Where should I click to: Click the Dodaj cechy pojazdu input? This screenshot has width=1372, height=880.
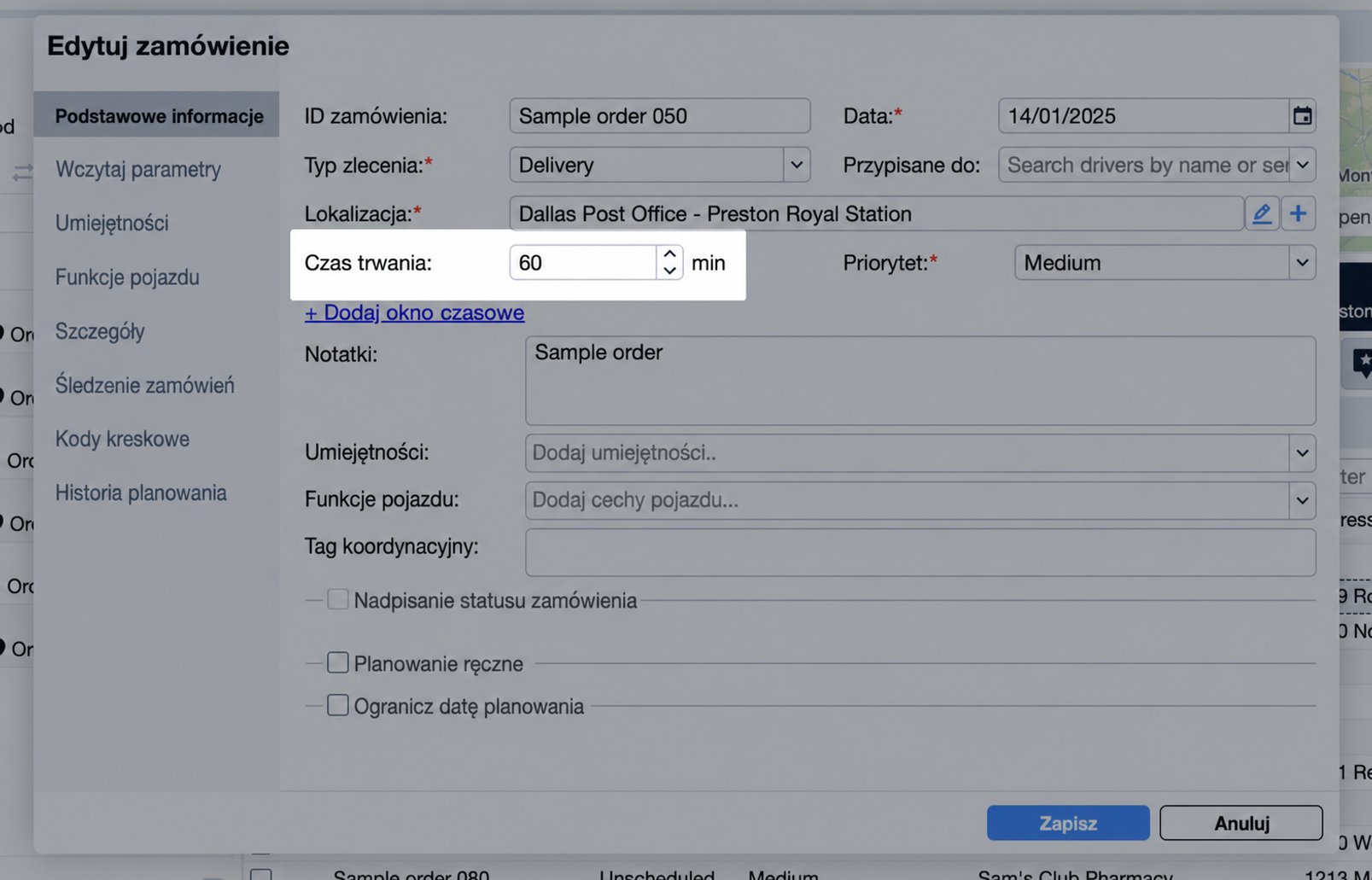[908, 501]
